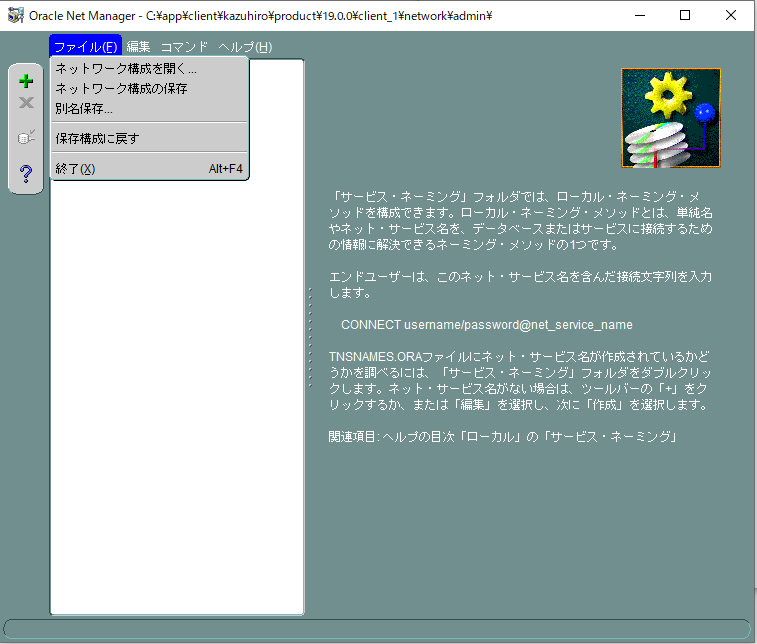
Task: Maximize the Oracle Net Manager window
Action: pyautogui.click(x=685, y=15)
